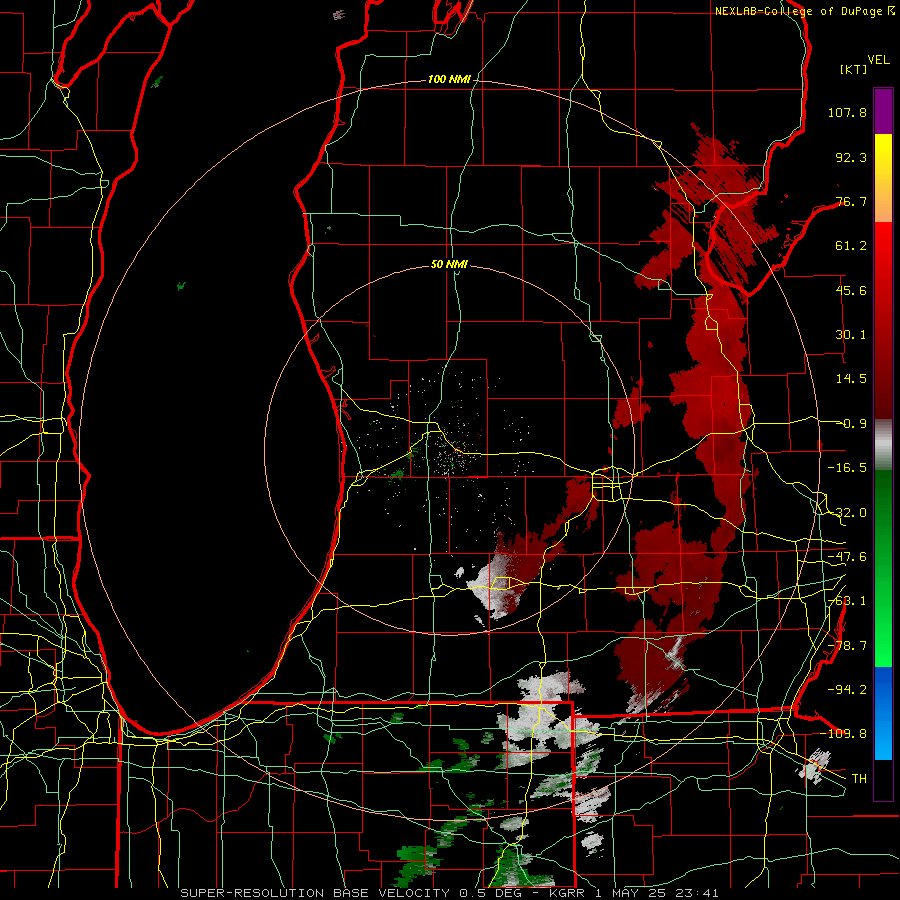Click the 30.1 velocity scale value
Viewport: 900px width, 900px height.
(x=851, y=335)
